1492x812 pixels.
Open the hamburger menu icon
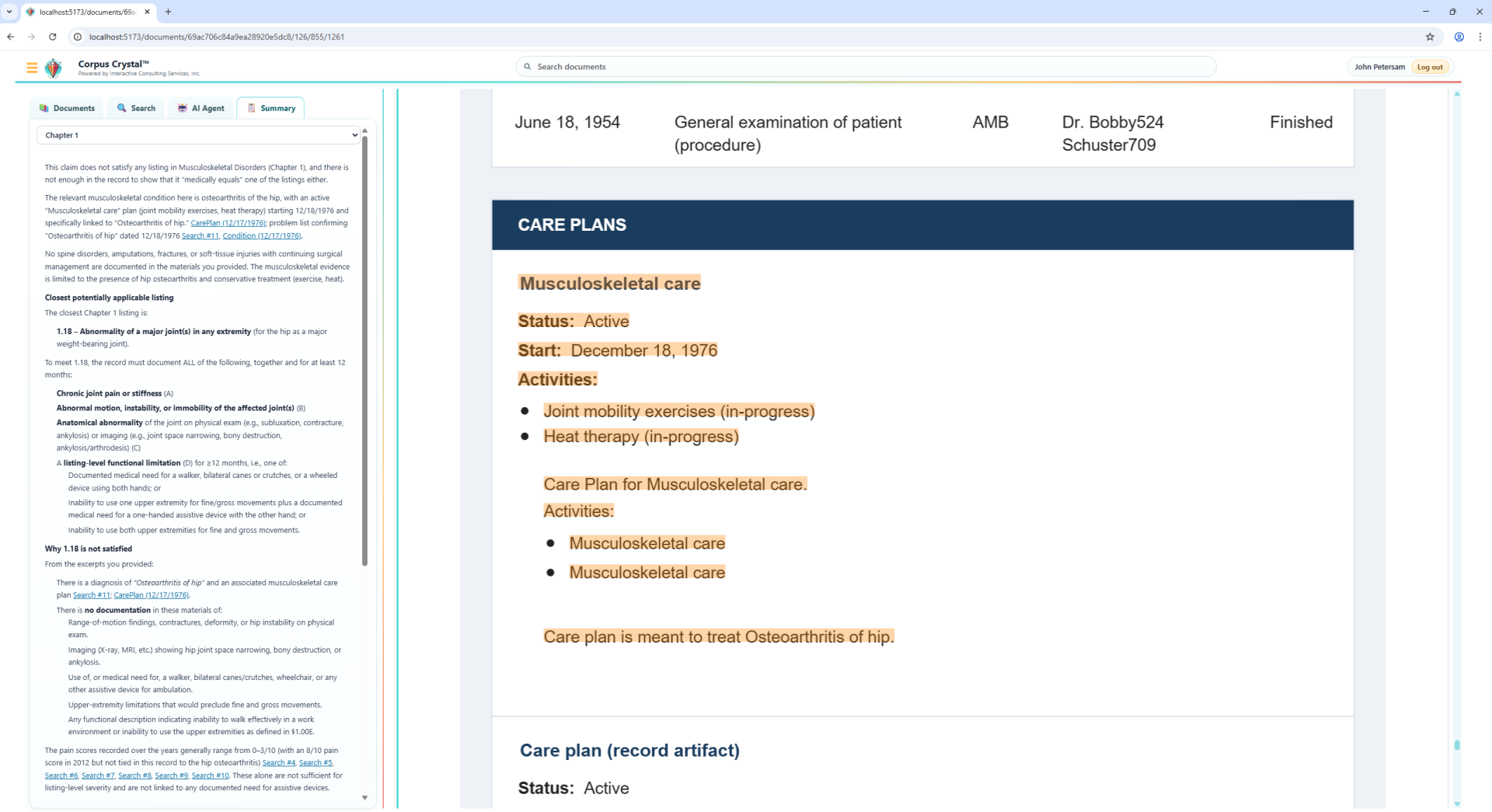tap(32, 68)
